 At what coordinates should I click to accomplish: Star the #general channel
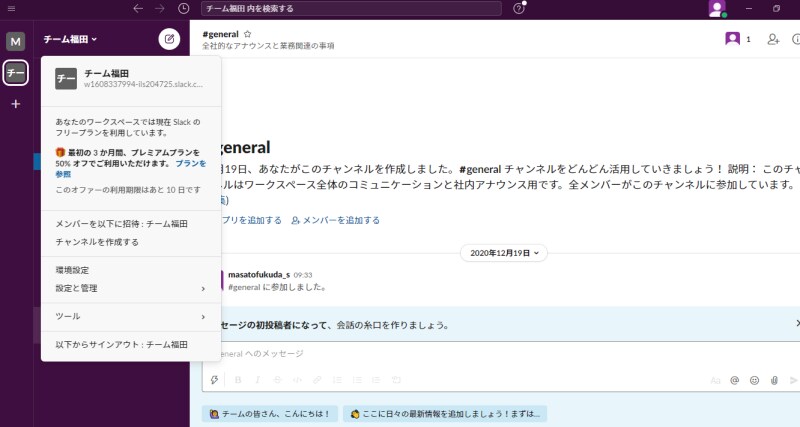tap(247, 34)
